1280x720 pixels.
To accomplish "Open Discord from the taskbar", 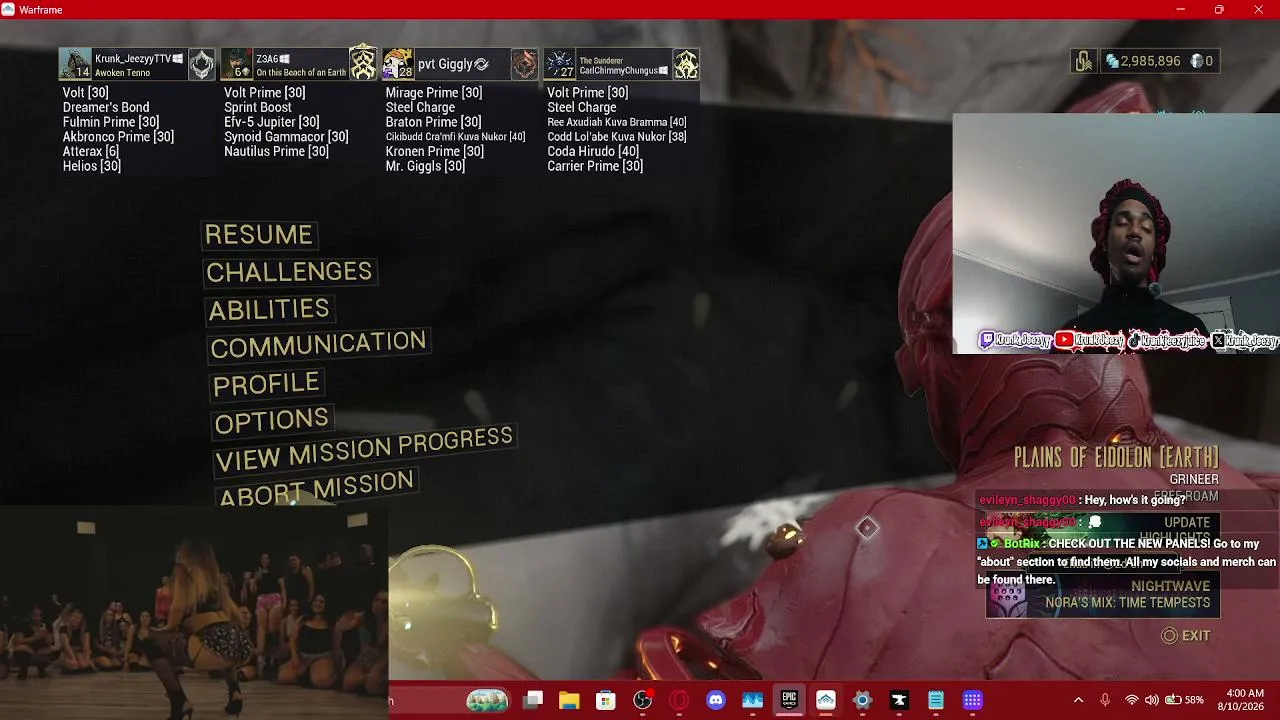I will [716, 700].
